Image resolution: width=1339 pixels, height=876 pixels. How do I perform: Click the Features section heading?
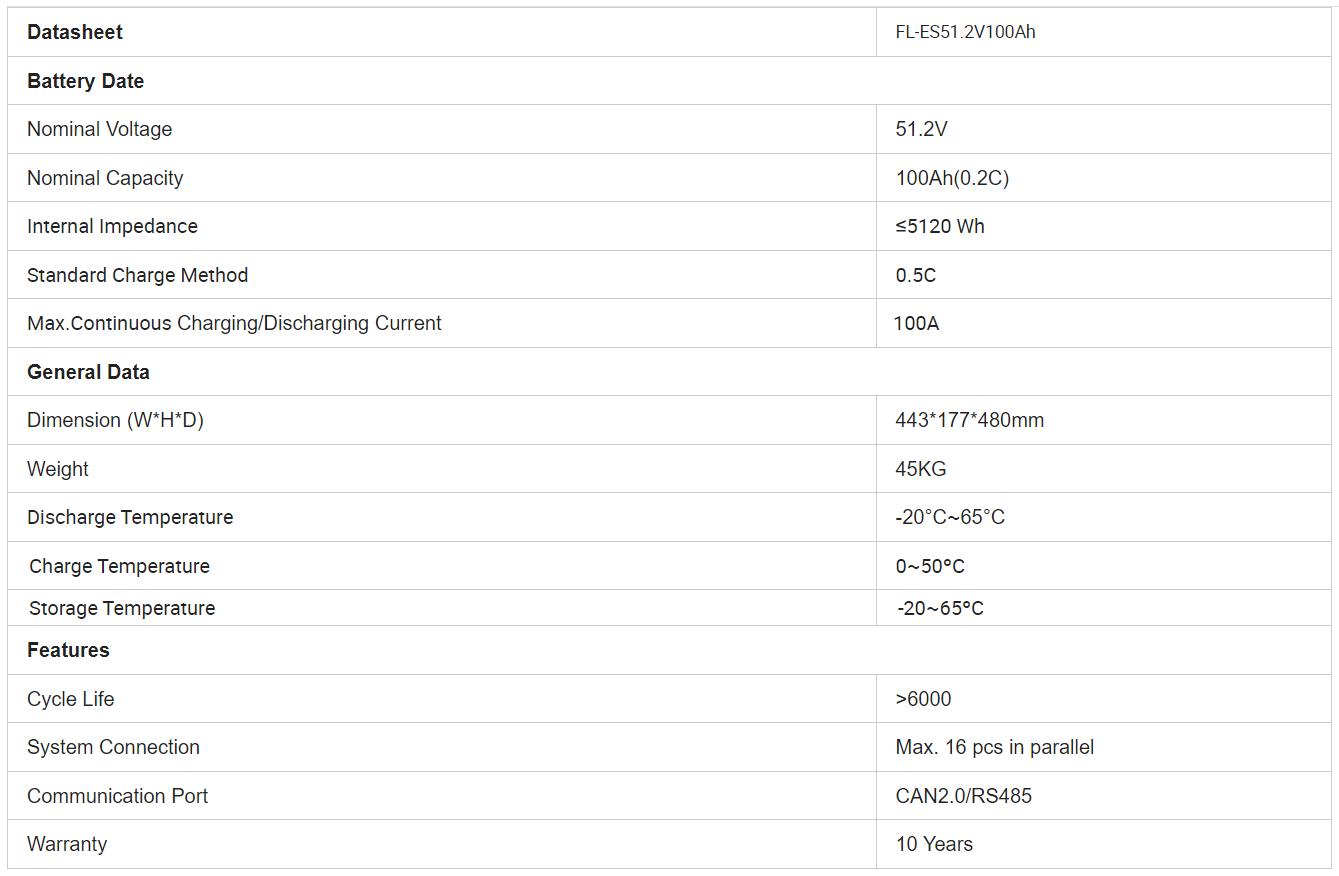[x=68, y=650]
